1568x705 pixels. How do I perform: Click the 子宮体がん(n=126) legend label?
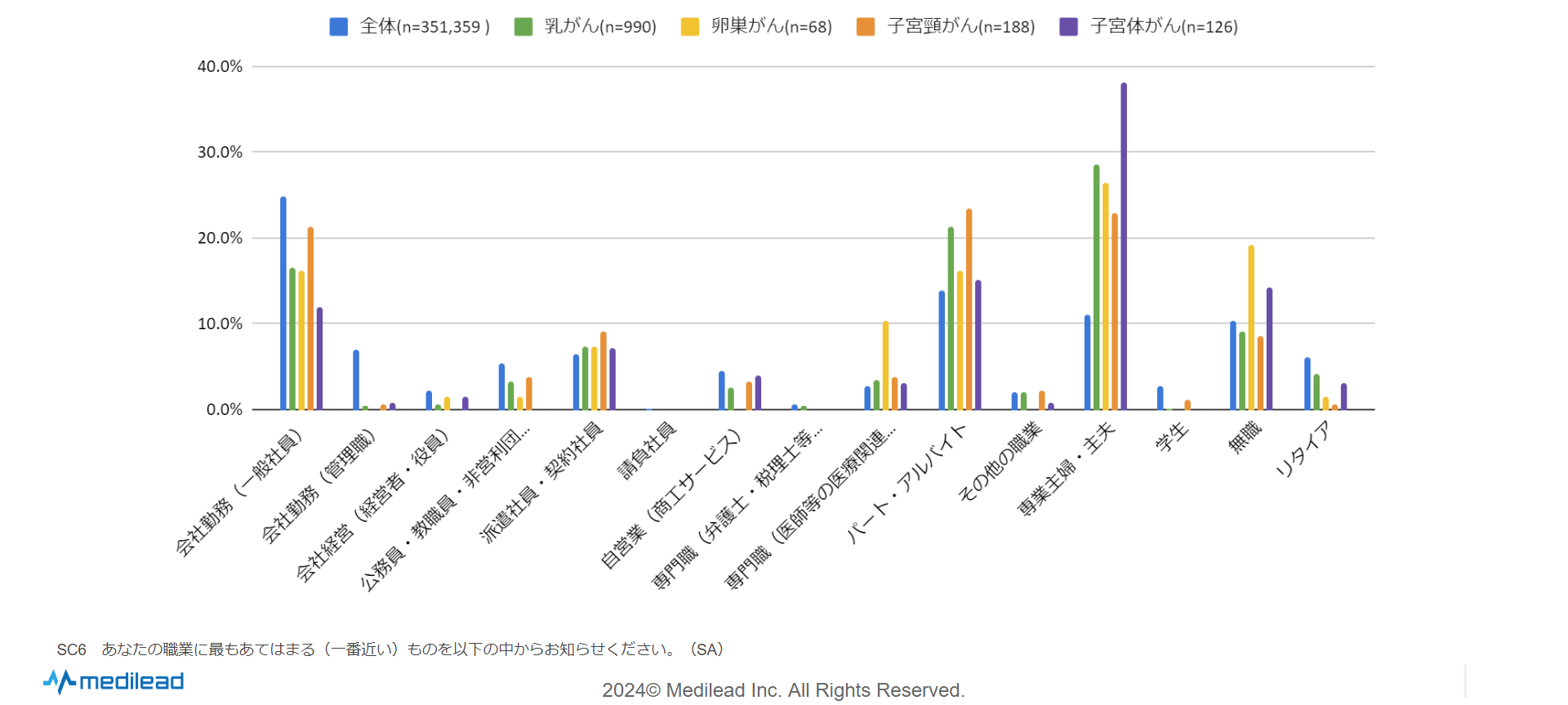[1164, 27]
